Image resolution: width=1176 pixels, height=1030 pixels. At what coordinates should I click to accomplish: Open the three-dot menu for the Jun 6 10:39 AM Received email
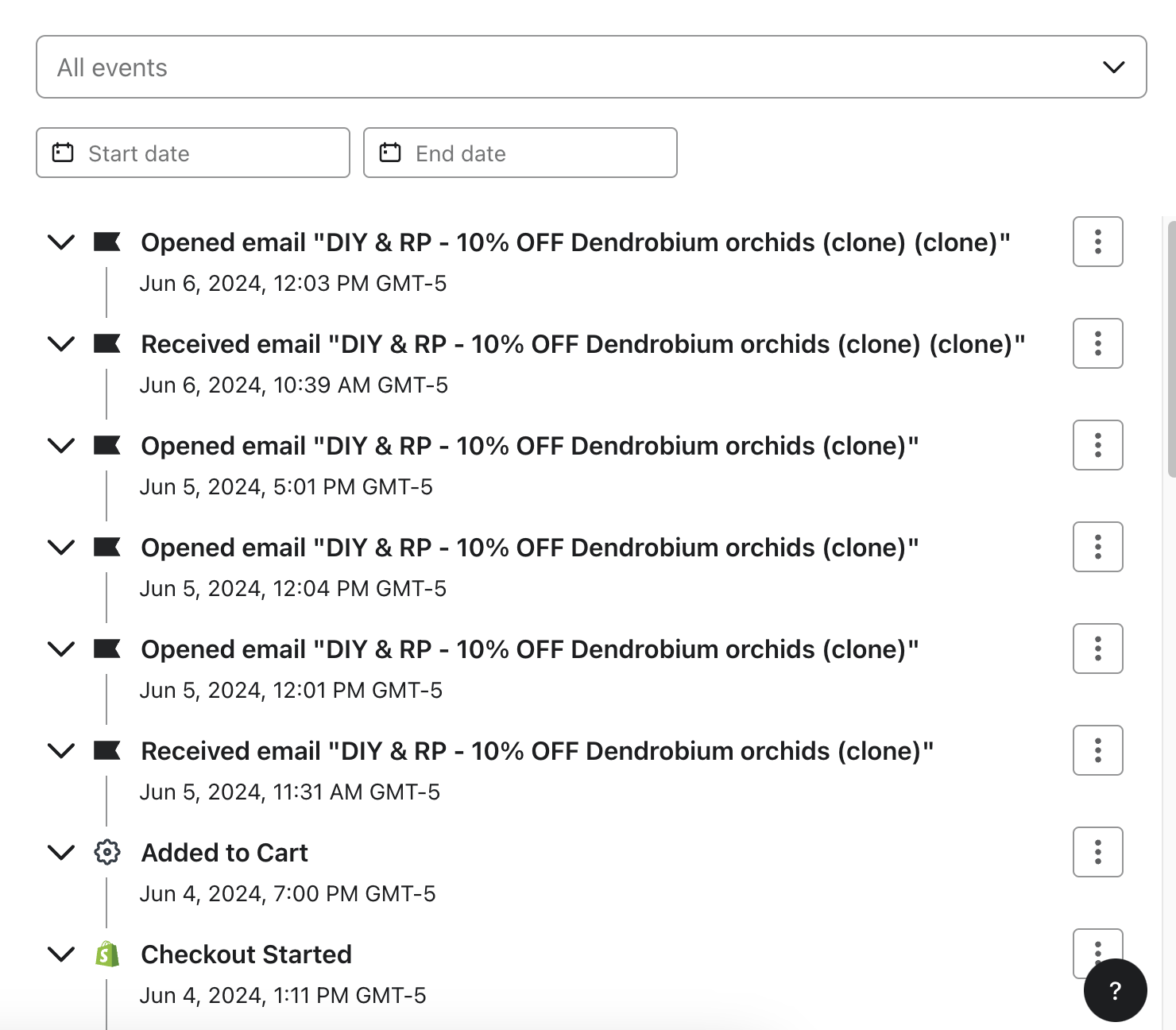(x=1097, y=343)
